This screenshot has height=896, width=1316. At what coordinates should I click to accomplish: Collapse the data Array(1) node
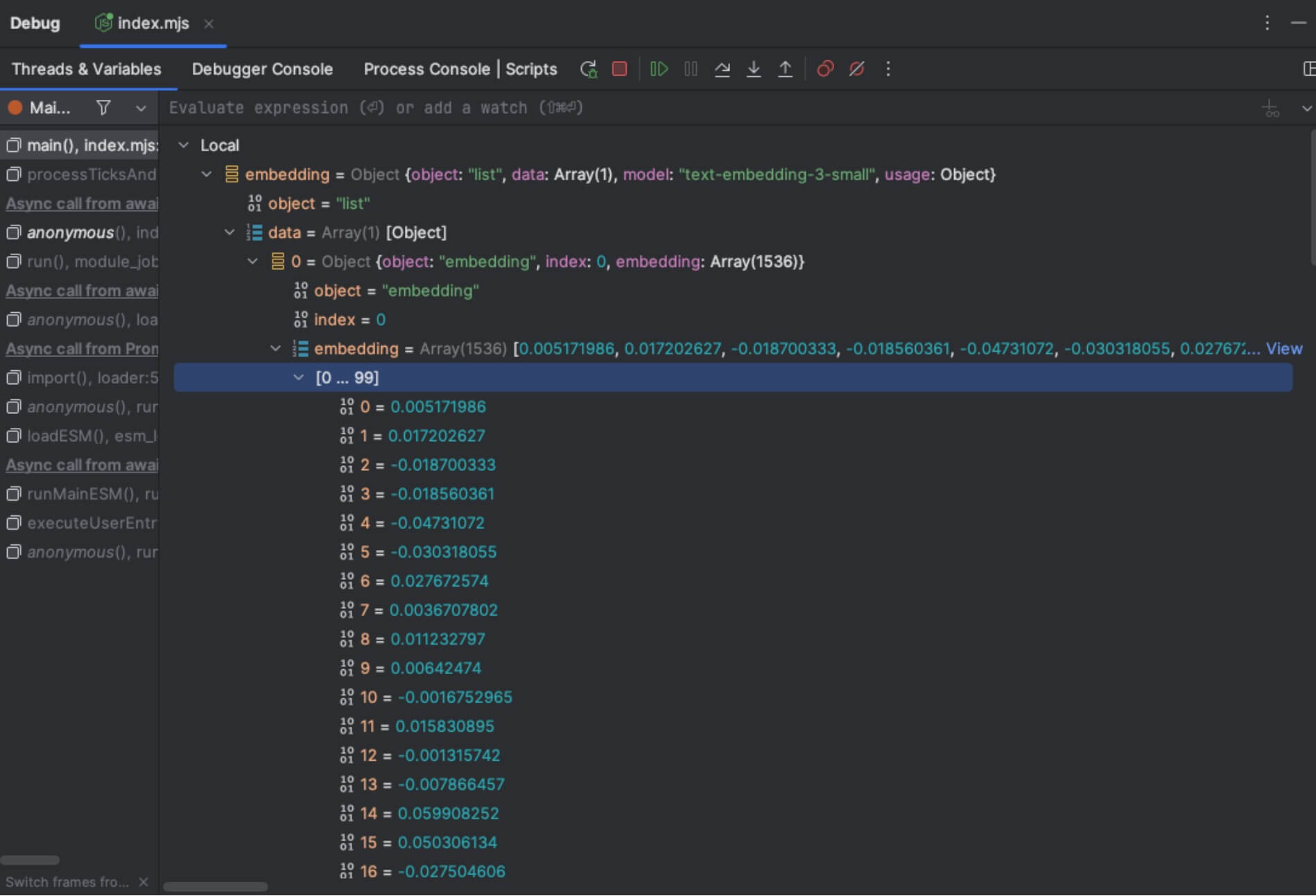pos(230,232)
